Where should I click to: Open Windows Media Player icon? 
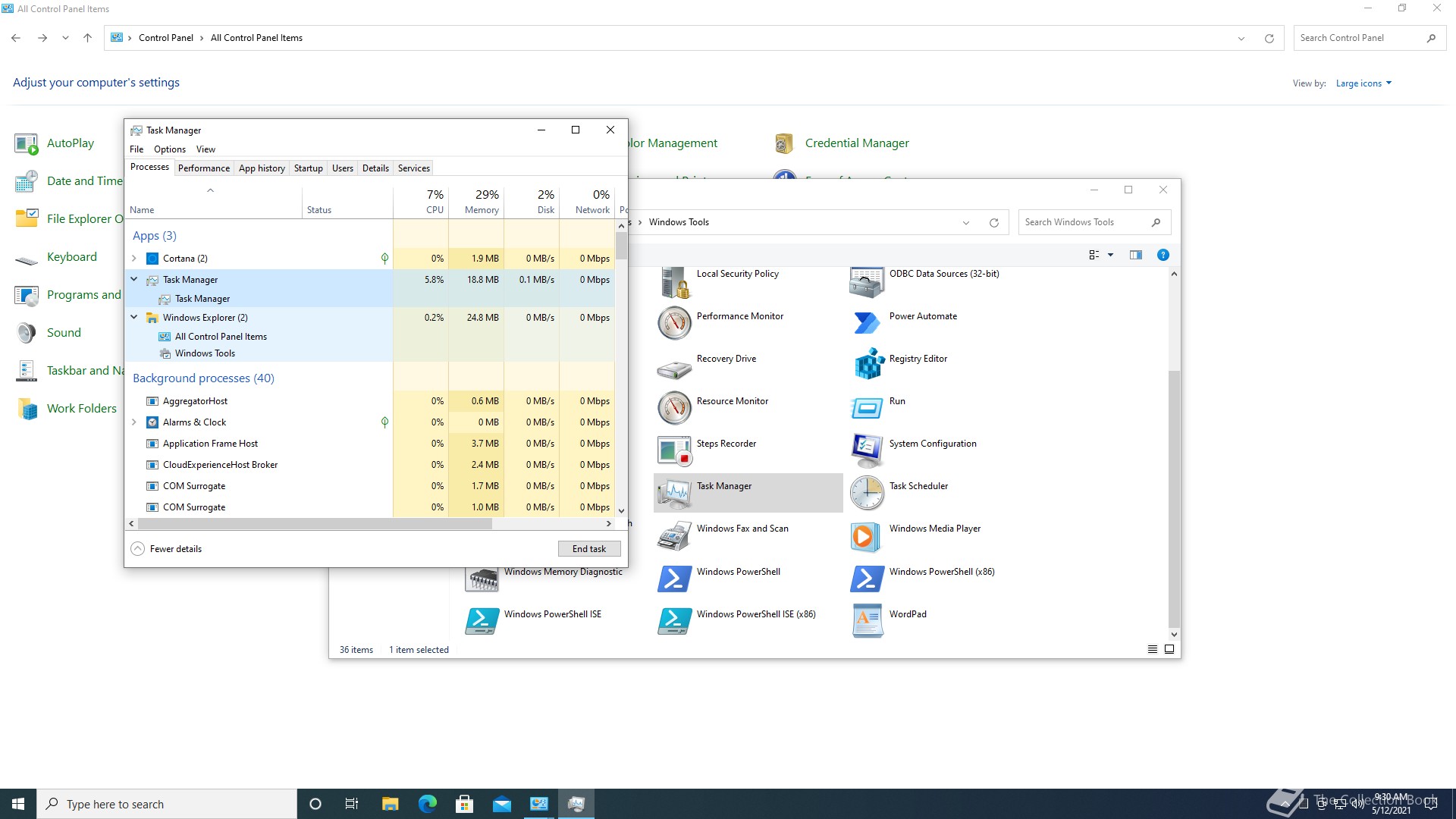tap(867, 536)
